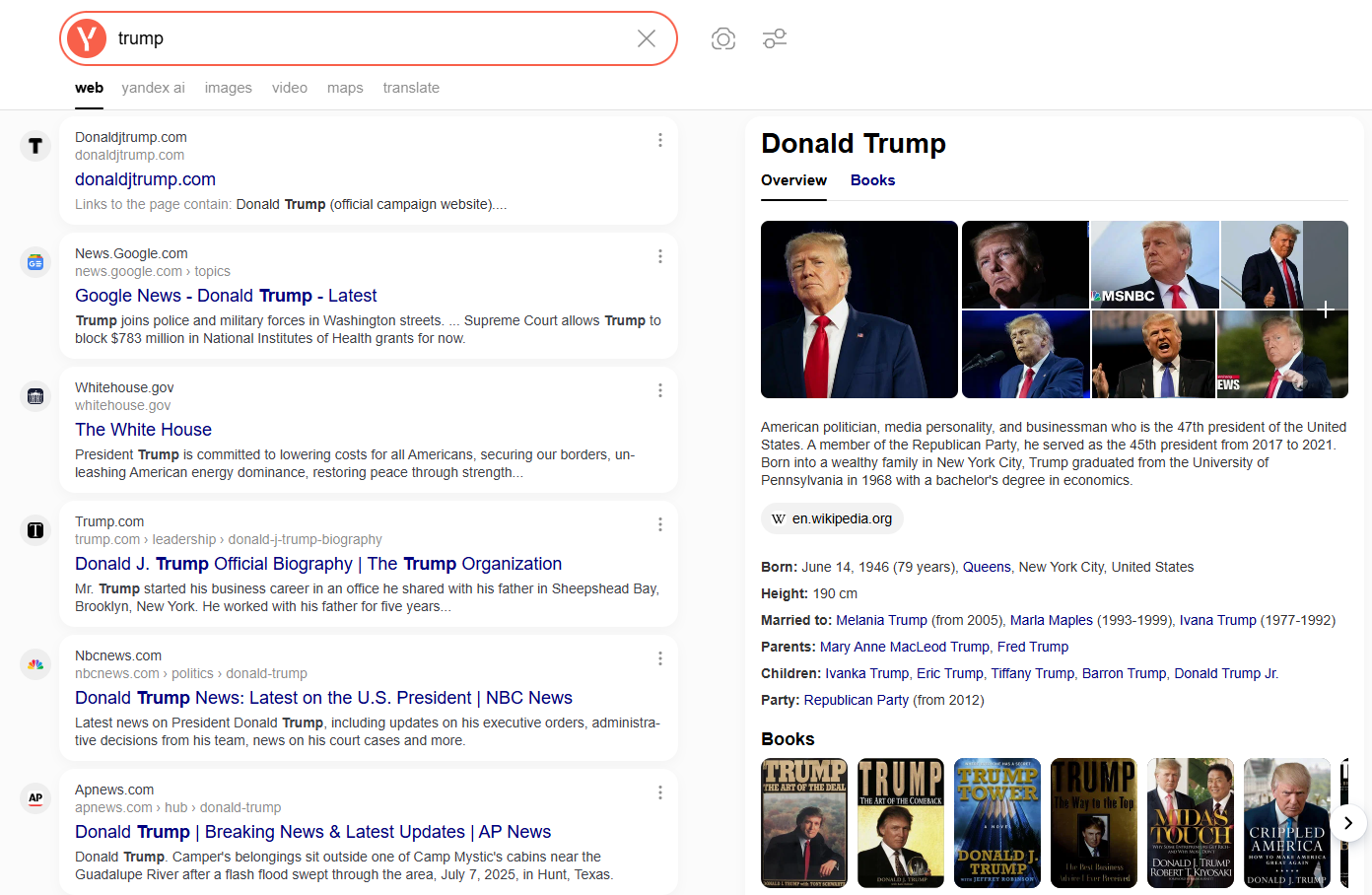Viewport: 1372px width, 895px height.
Task: Open the donaldjtrump.com result link
Action: point(145,179)
